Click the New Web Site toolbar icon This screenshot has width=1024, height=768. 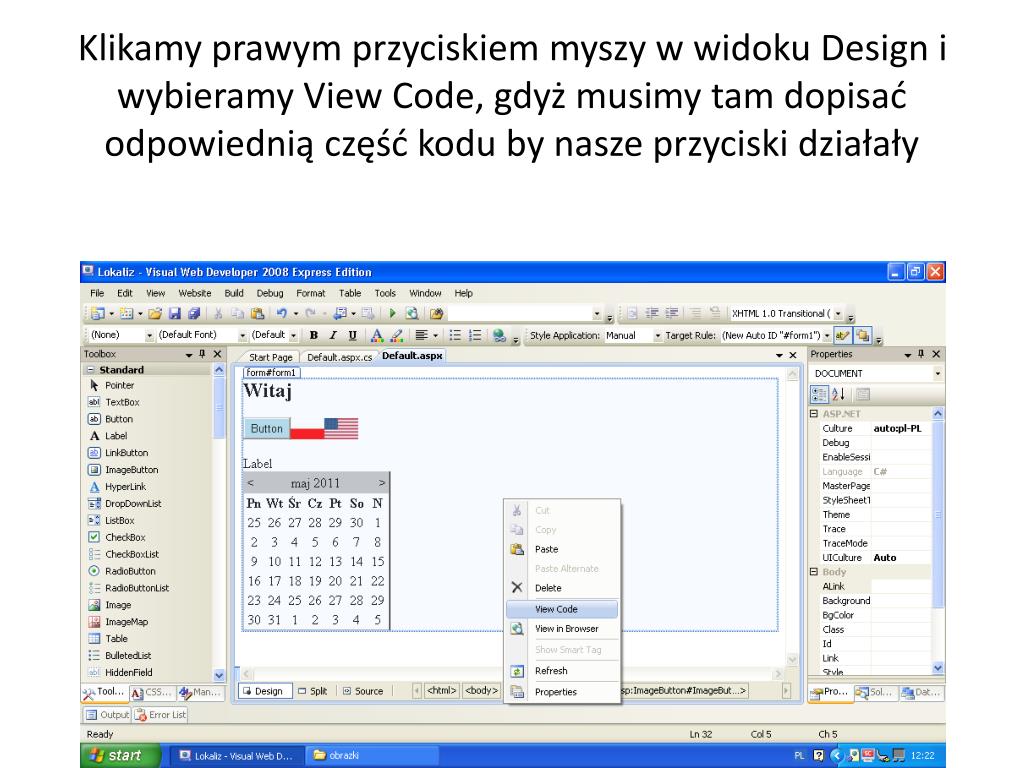point(98,313)
